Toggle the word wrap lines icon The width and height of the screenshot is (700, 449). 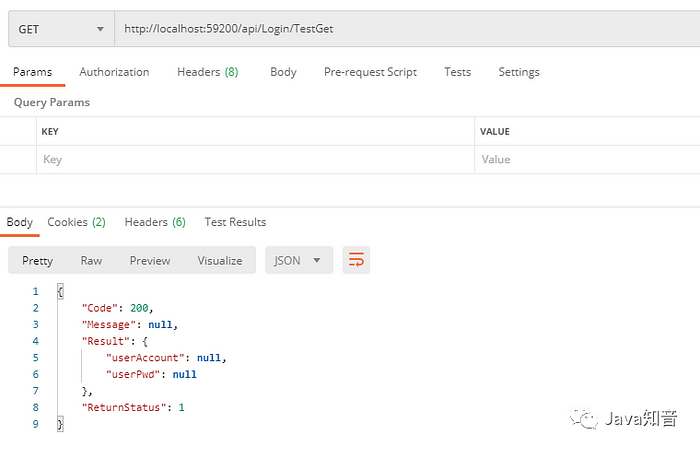(356, 260)
